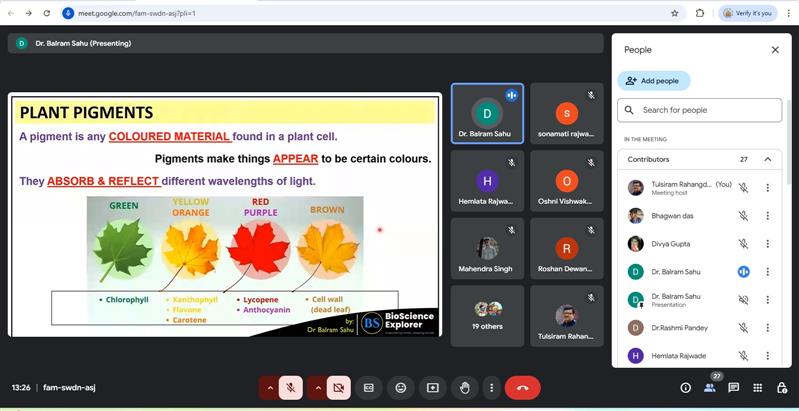Open host controls lock icon

(x=782, y=388)
